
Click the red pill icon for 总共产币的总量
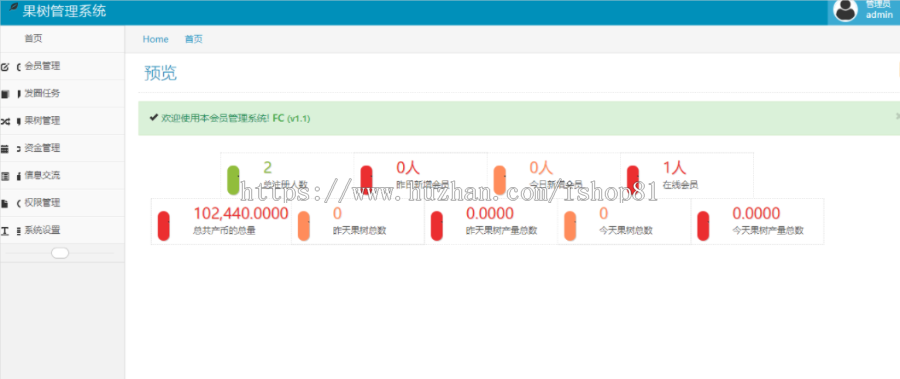[164, 226]
